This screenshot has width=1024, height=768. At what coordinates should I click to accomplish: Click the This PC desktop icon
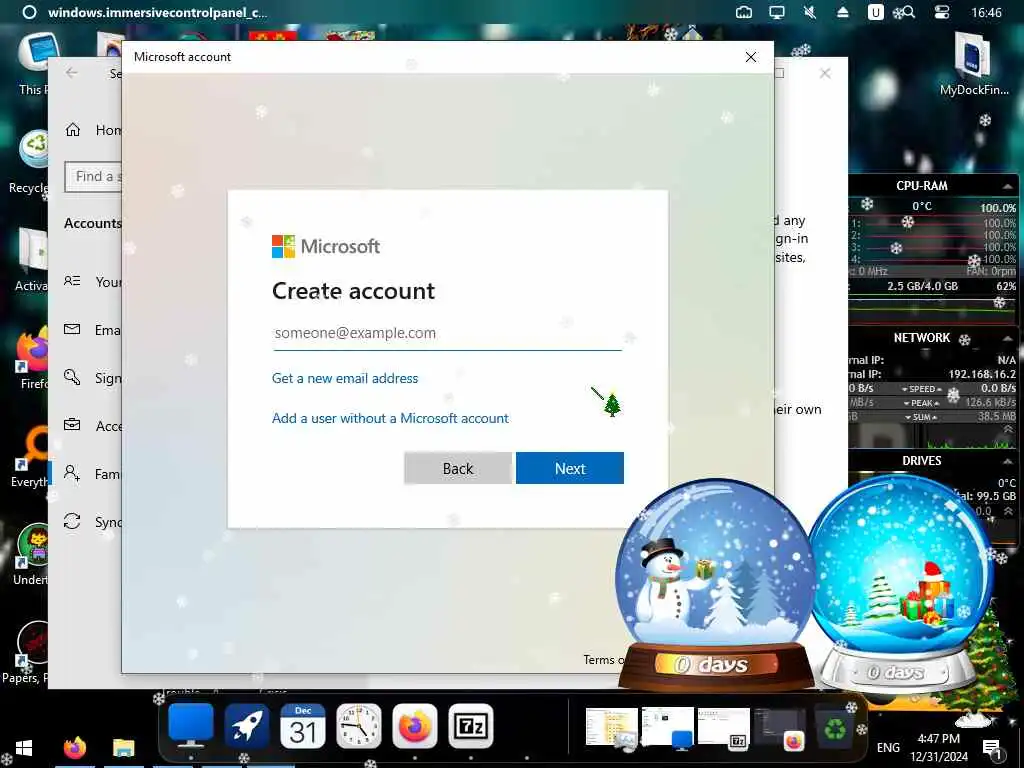click(33, 64)
